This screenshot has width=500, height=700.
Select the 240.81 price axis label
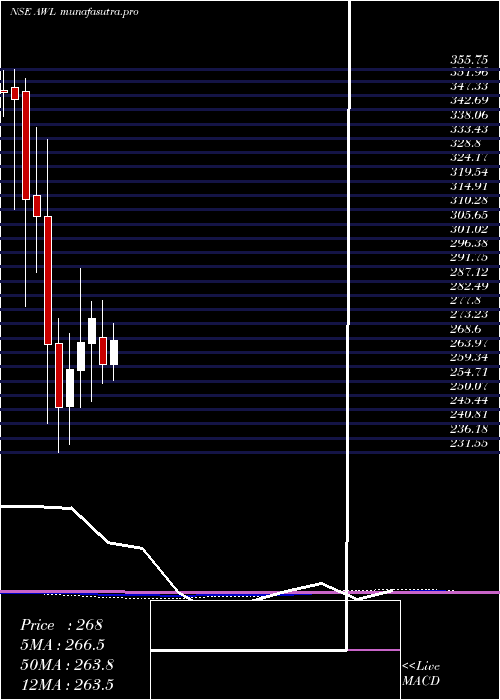tap(469, 415)
